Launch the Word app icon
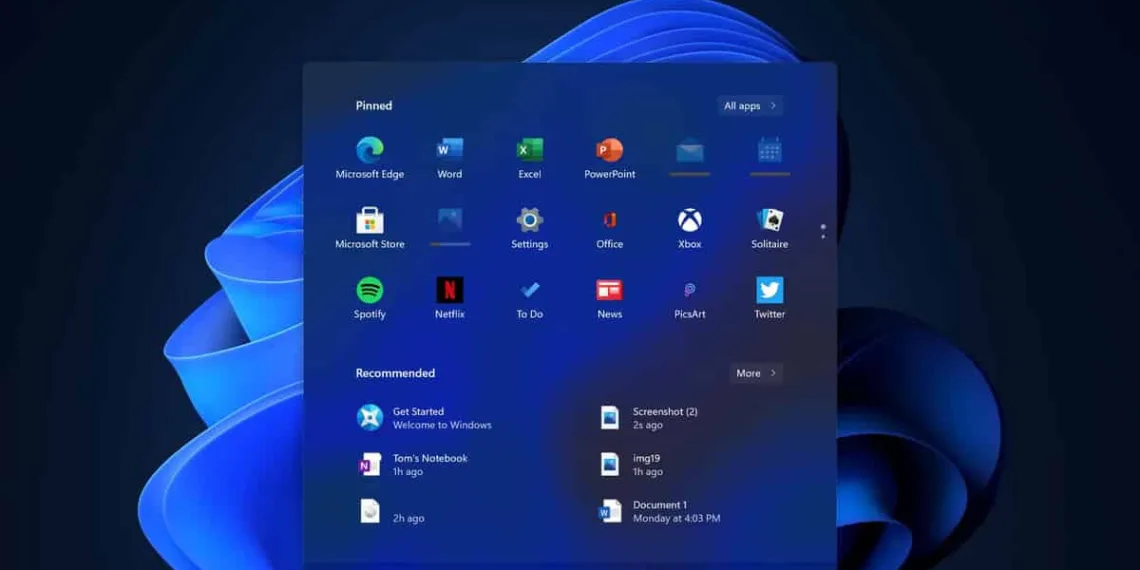 (449, 158)
